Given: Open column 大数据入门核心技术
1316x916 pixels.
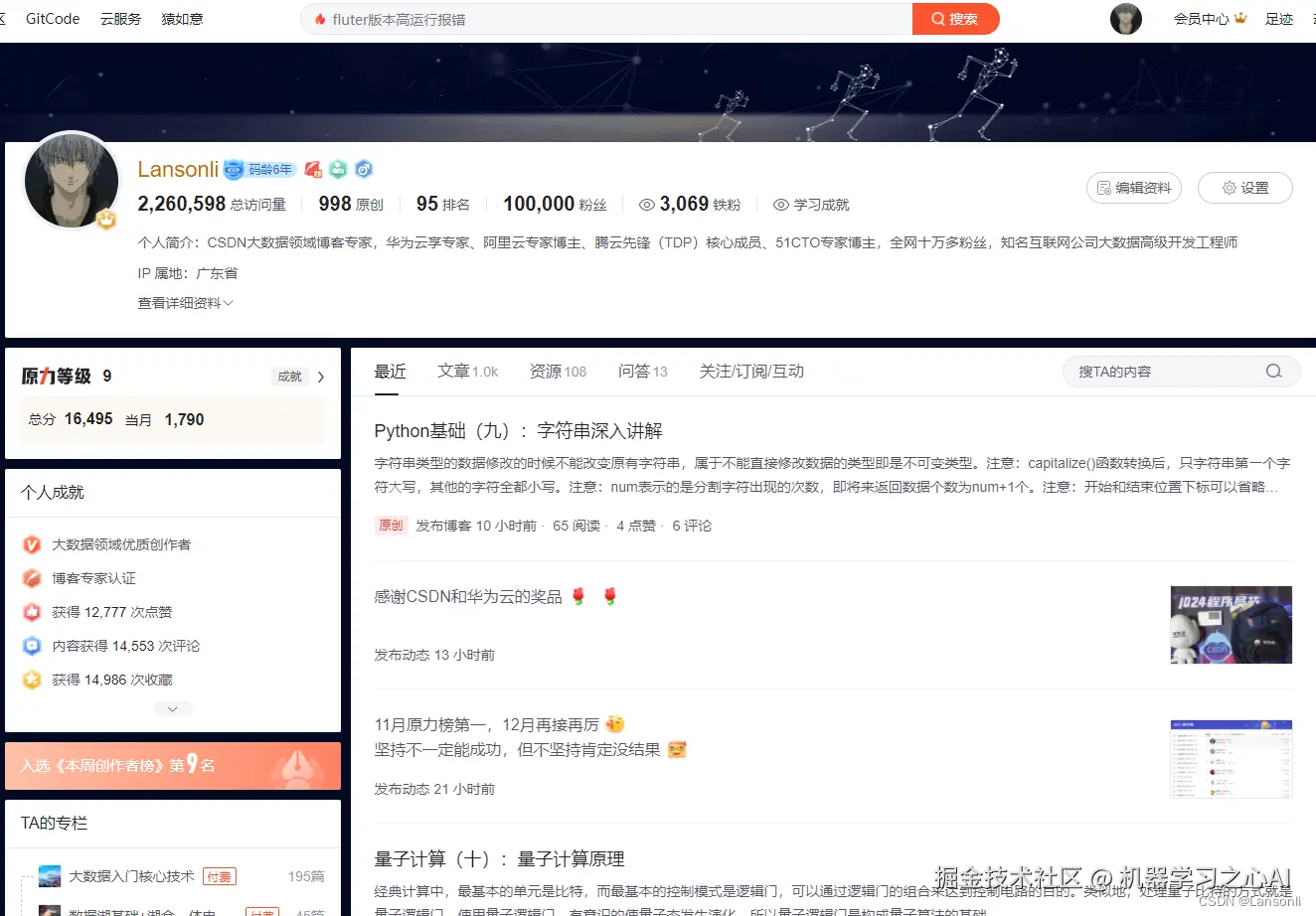Looking at the screenshot, I should [131, 876].
